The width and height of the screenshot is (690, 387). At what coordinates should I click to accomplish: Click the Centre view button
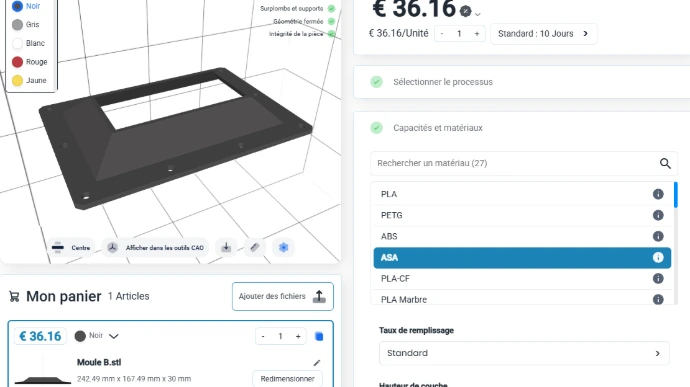(x=71, y=248)
